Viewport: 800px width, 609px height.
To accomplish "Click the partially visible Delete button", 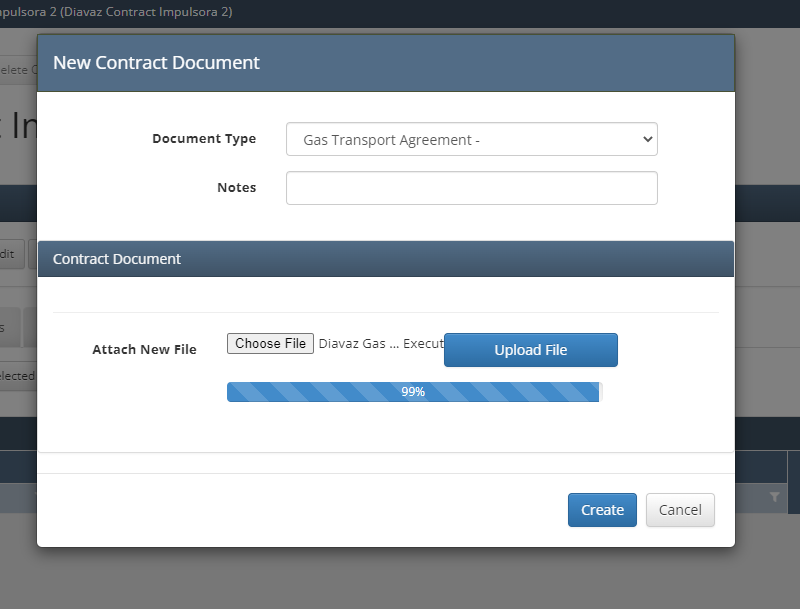I will pyautogui.click(x=17, y=69).
